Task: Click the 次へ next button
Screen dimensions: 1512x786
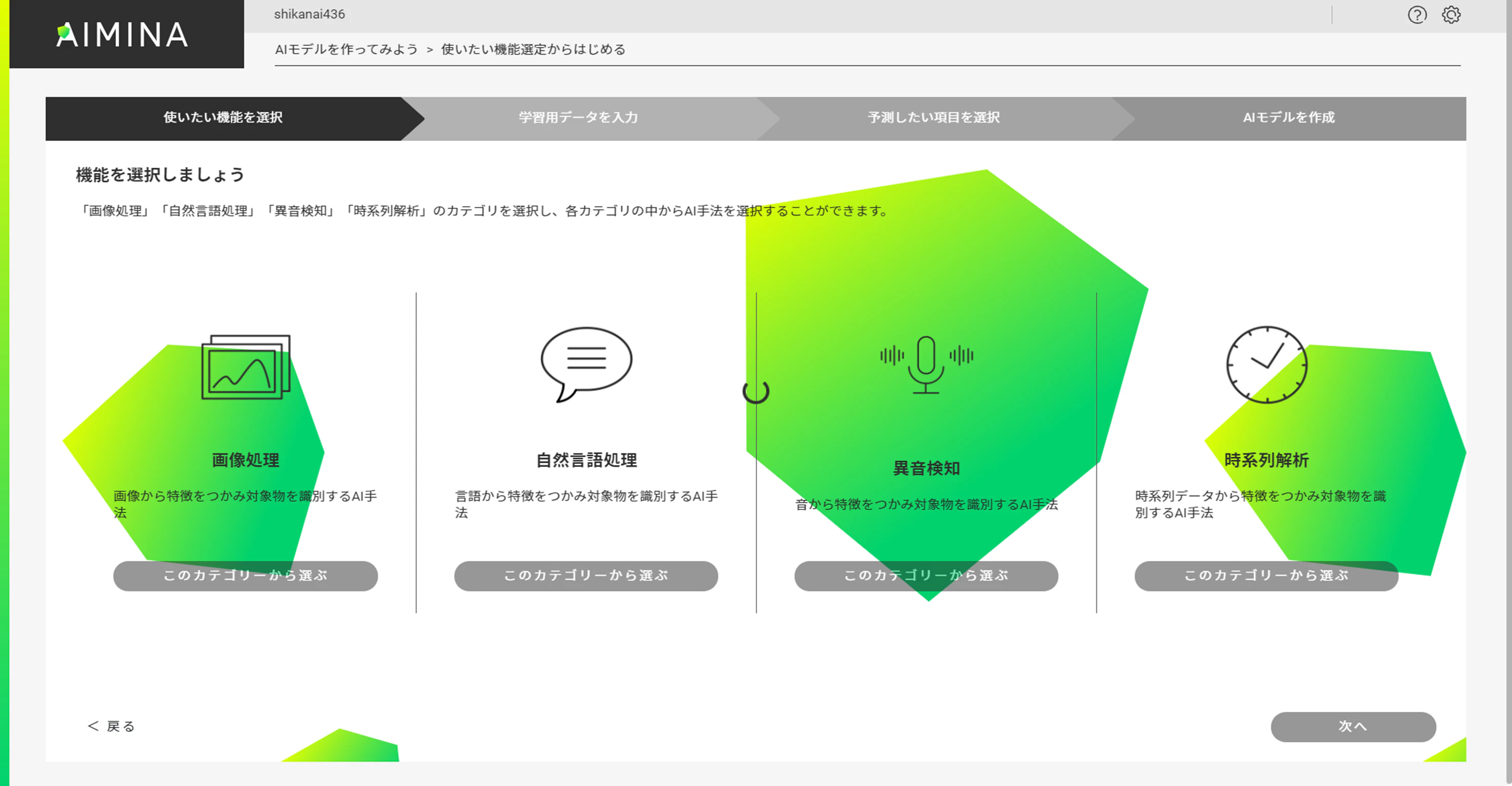Action: tap(1353, 726)
